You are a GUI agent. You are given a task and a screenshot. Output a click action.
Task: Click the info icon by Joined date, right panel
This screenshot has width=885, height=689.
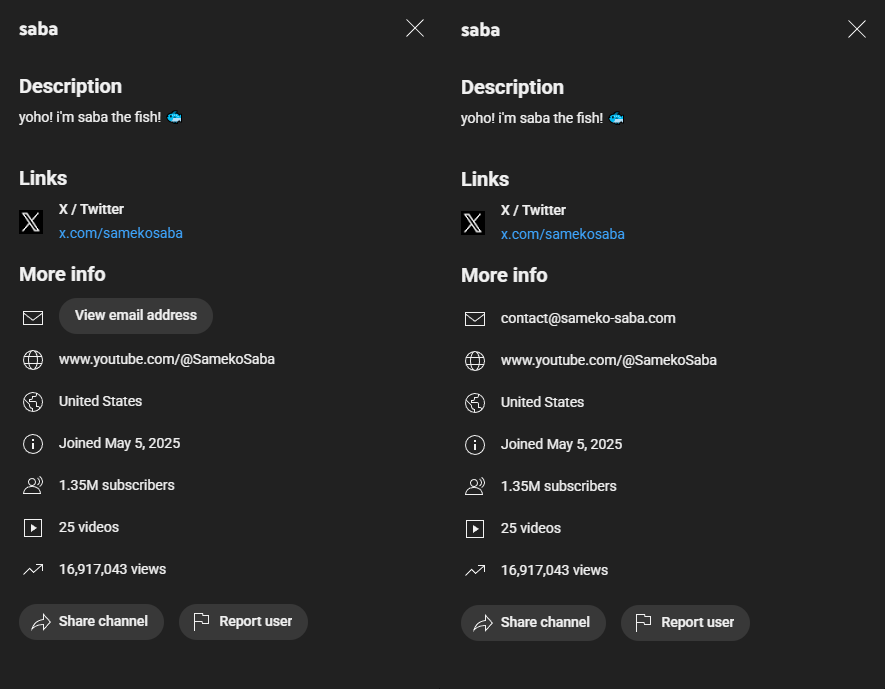(475, 445)
